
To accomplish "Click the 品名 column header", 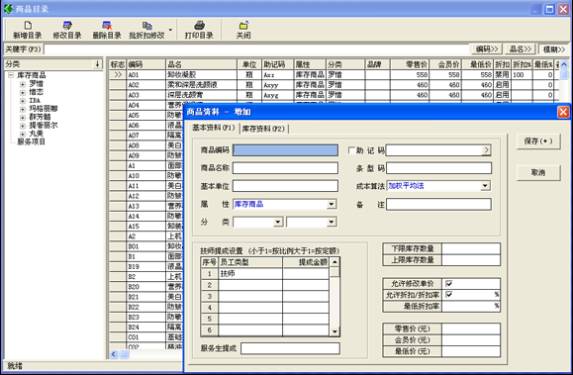I will coord(201,64).
